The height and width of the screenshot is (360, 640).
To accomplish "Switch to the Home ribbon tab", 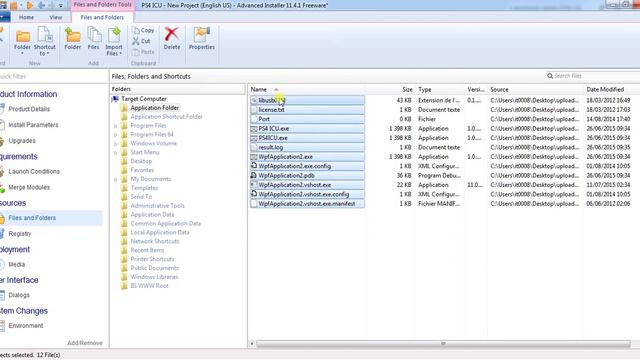I will pos(26,17).
